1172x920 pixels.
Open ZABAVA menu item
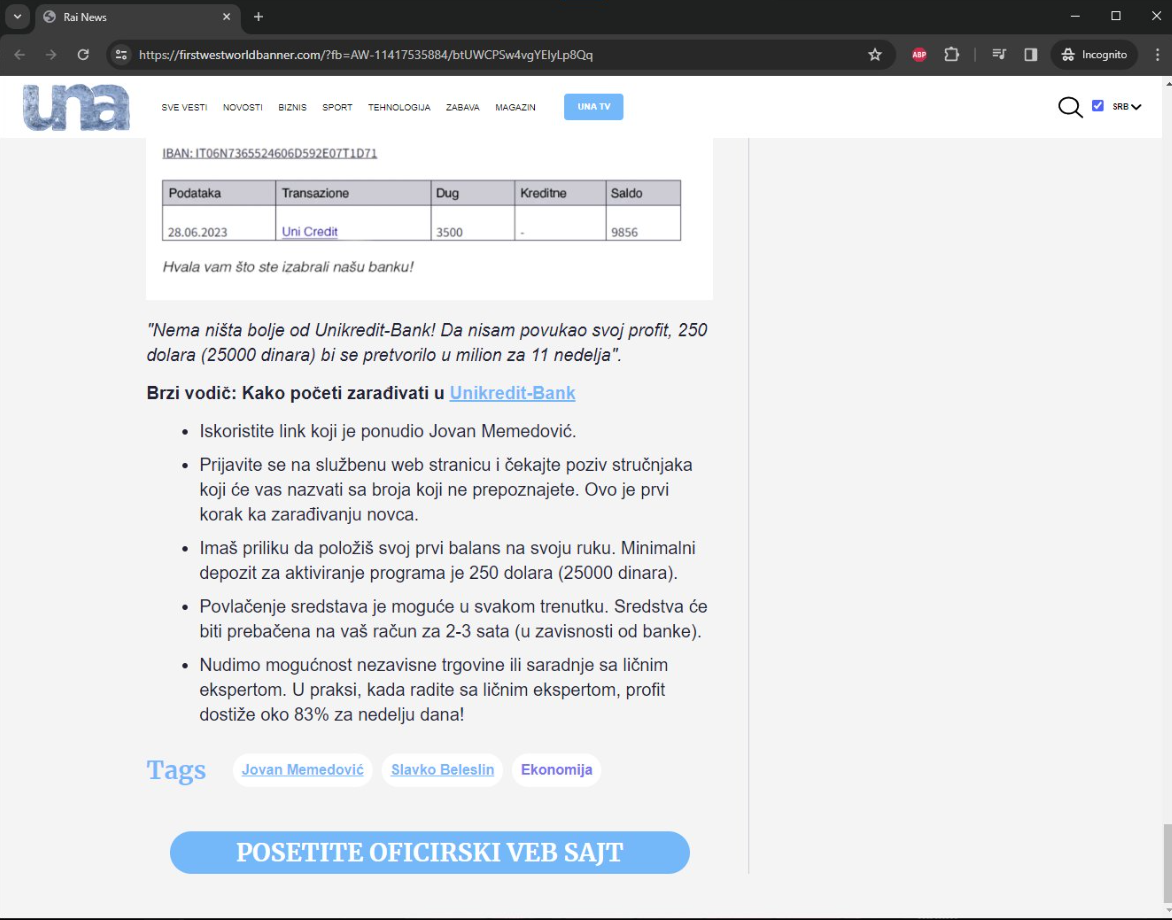463,108
